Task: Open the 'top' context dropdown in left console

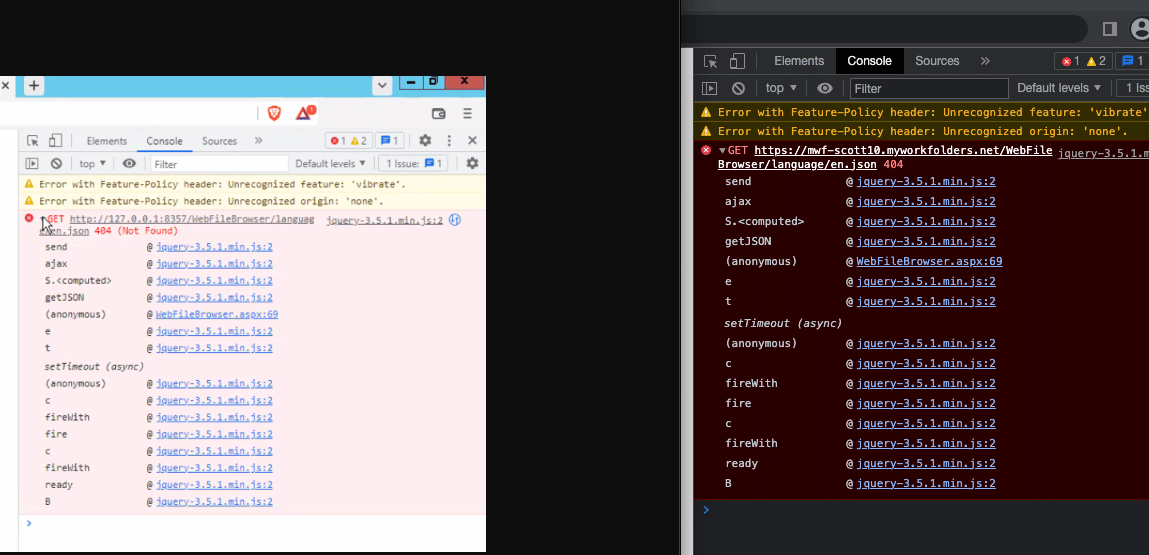Action: pos(93,164)
